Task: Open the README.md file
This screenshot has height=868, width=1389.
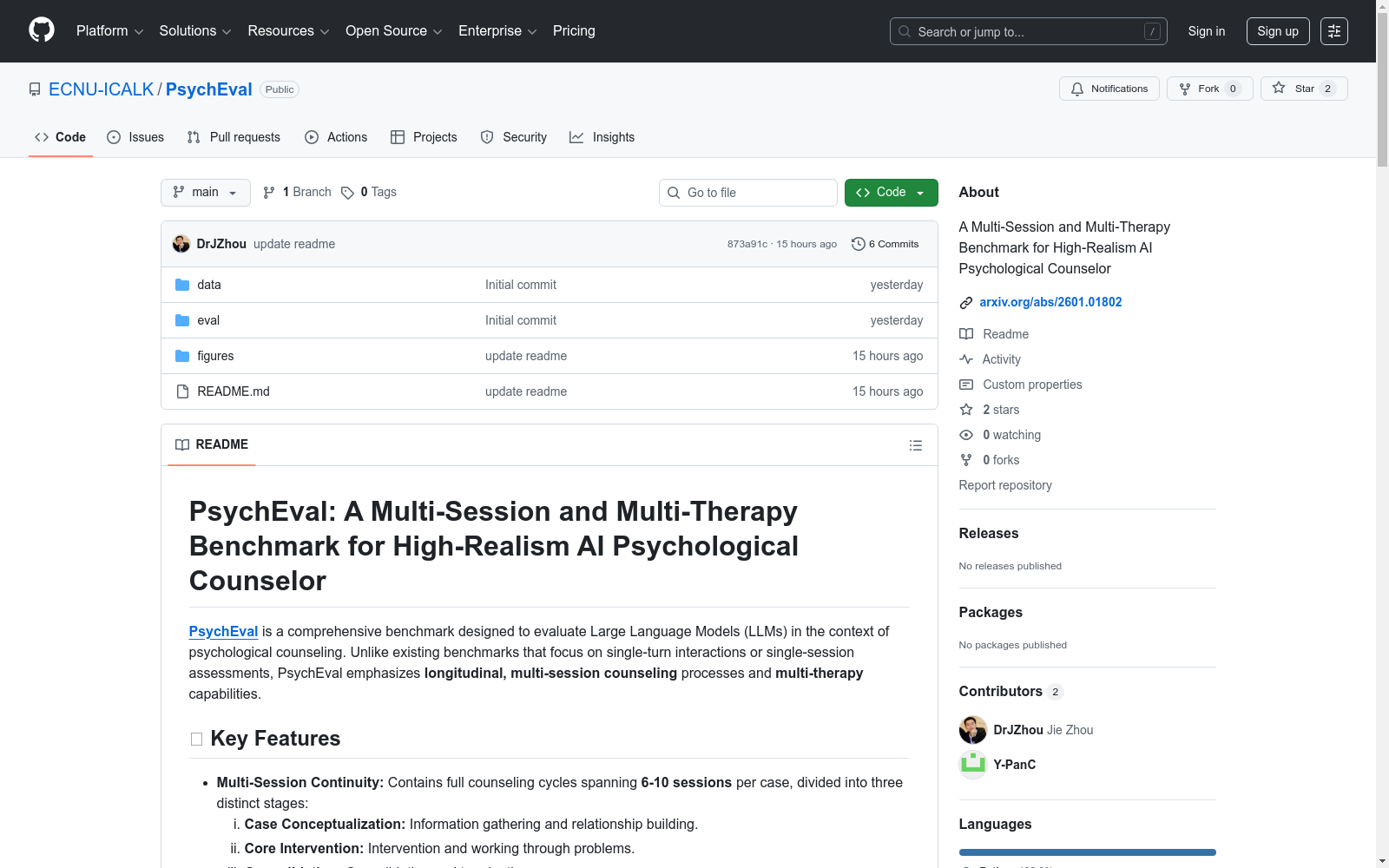Action: 234,391
